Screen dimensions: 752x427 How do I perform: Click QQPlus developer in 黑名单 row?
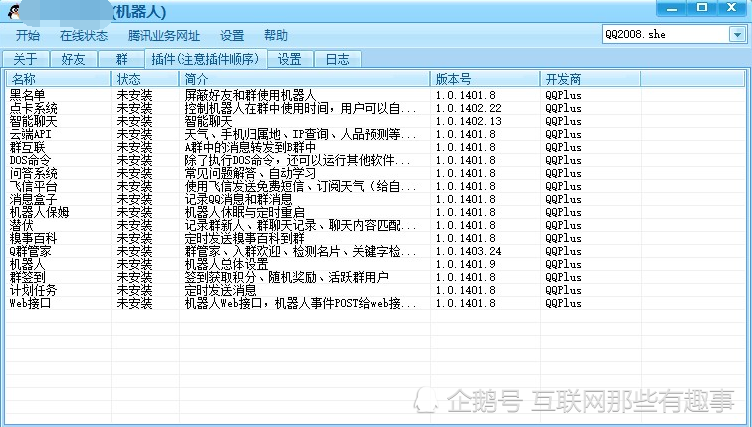564,95
